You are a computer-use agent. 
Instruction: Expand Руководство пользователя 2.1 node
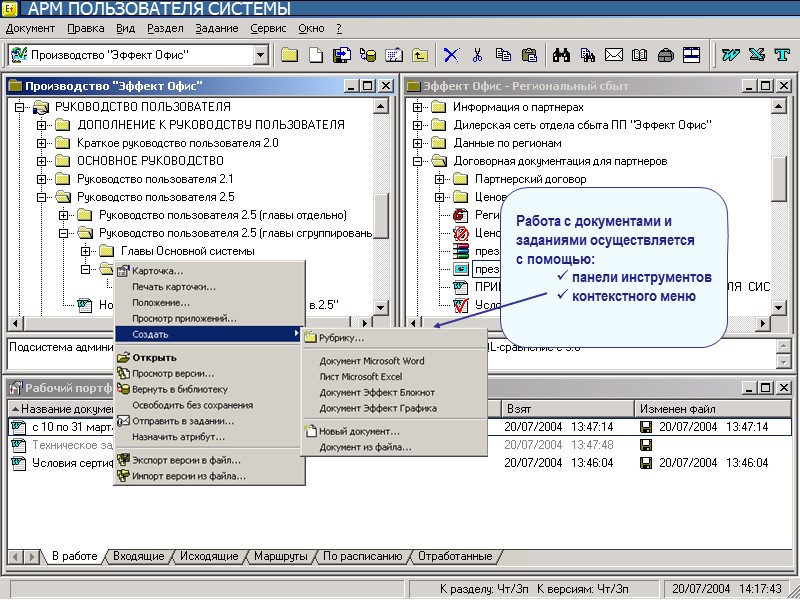coord(41,179)
